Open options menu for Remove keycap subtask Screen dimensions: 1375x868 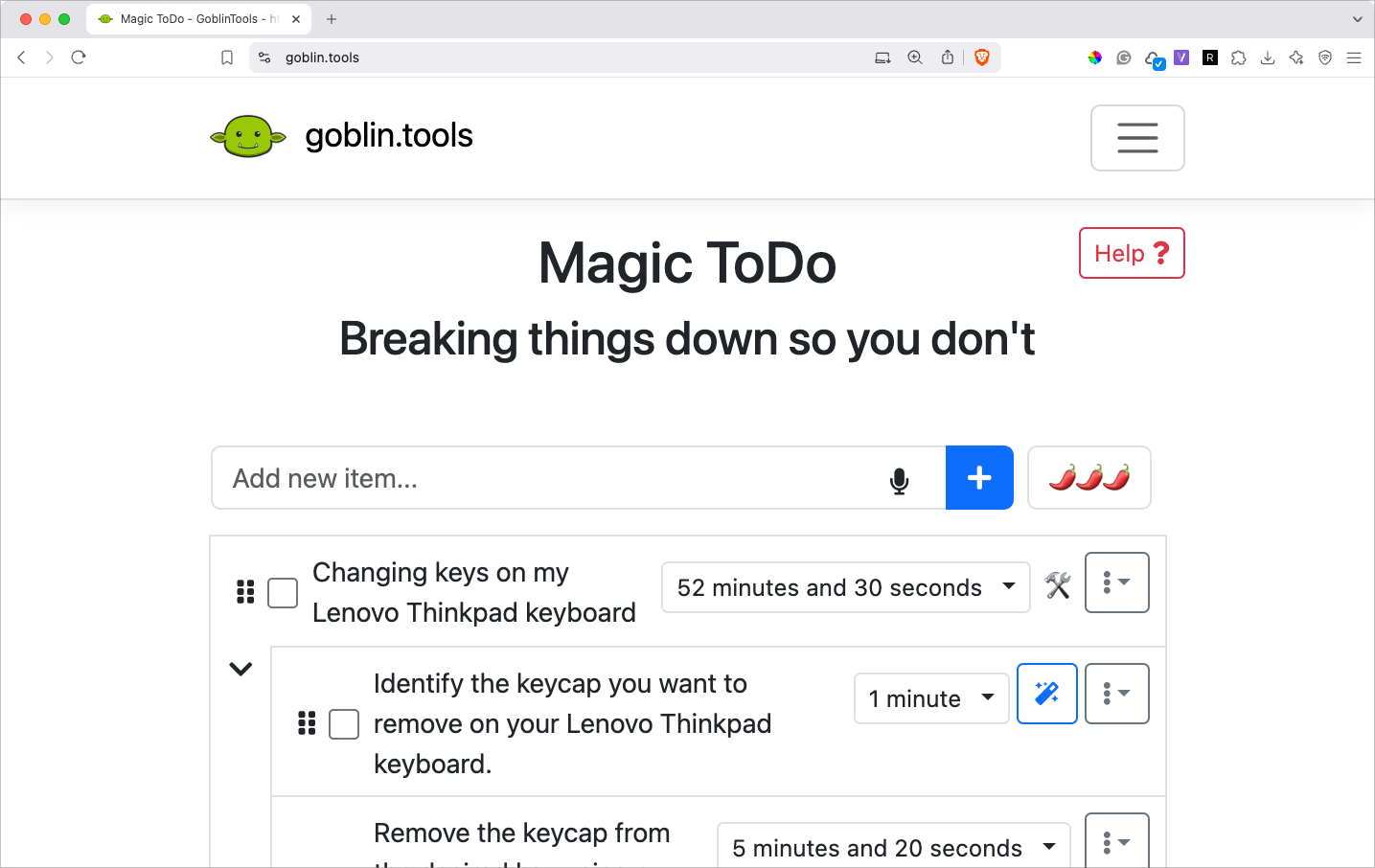coord(1117,841)
